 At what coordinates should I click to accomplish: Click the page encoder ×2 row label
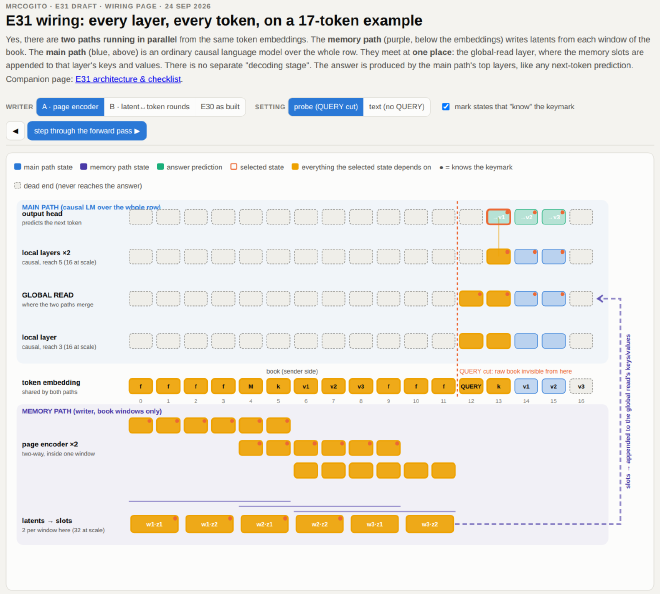point(50,444)
